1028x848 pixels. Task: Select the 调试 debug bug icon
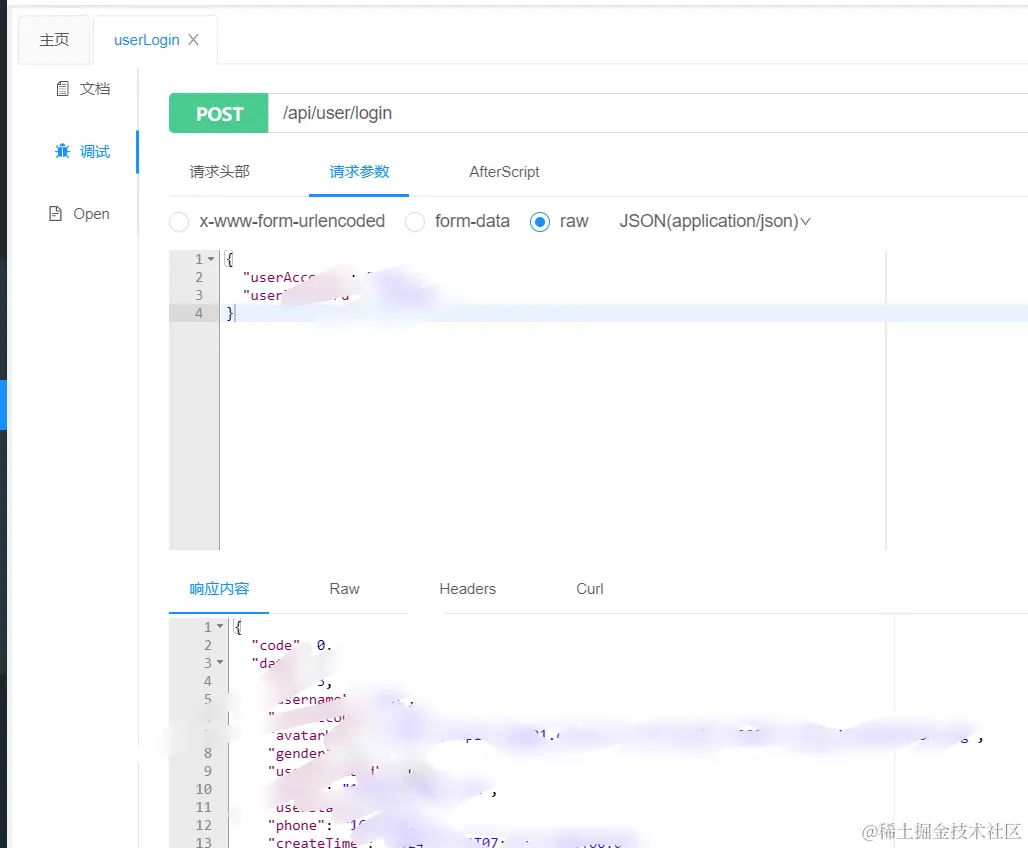62,151
